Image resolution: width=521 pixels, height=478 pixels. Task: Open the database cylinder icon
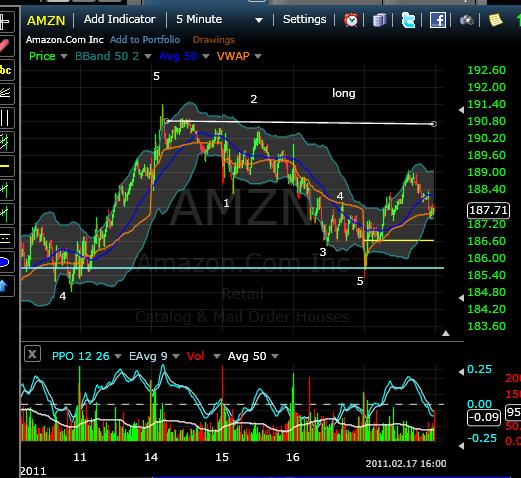379,20
